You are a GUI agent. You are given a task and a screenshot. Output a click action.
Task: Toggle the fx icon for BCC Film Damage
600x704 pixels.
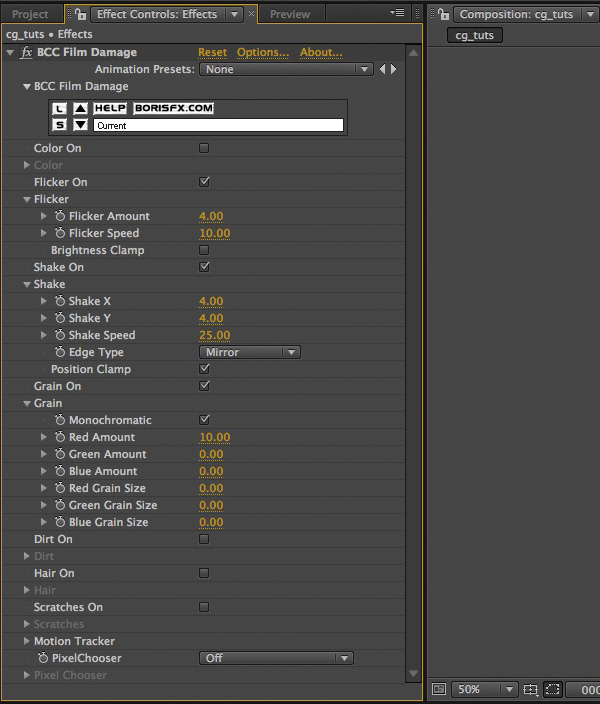[26, 53]
